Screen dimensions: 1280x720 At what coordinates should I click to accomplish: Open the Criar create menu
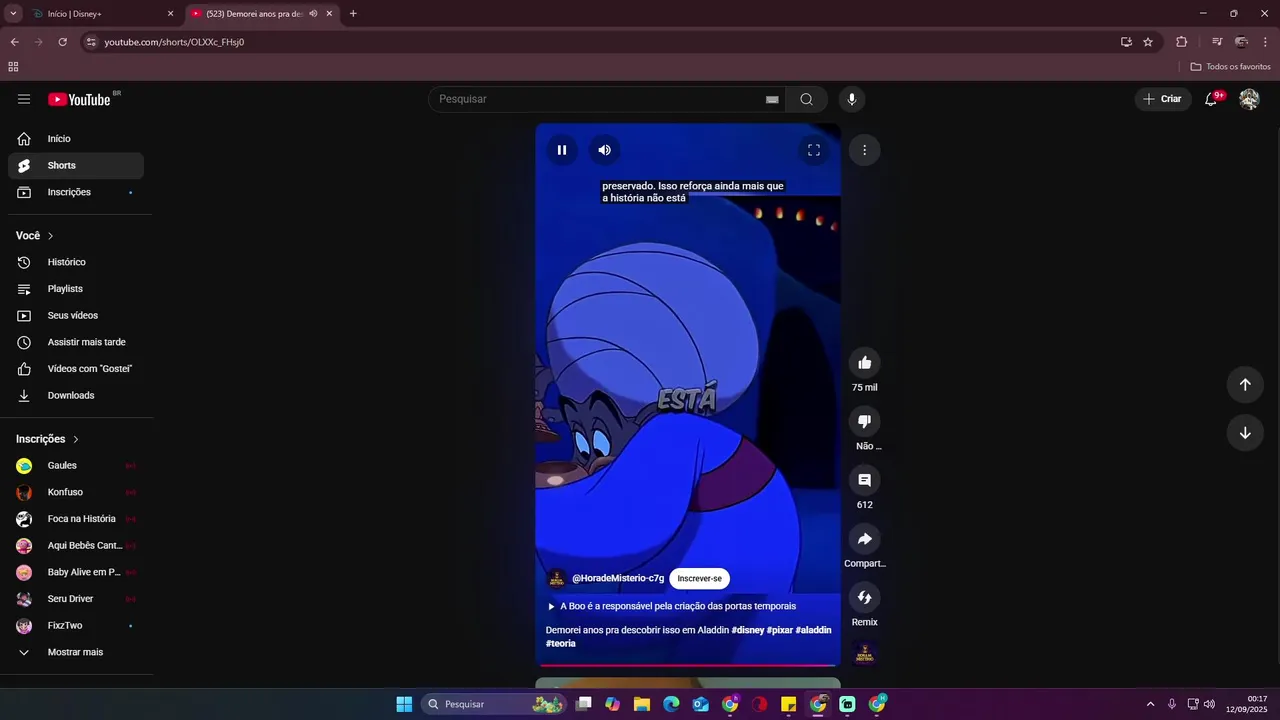pyautogui.click(x=1163, y=99)
